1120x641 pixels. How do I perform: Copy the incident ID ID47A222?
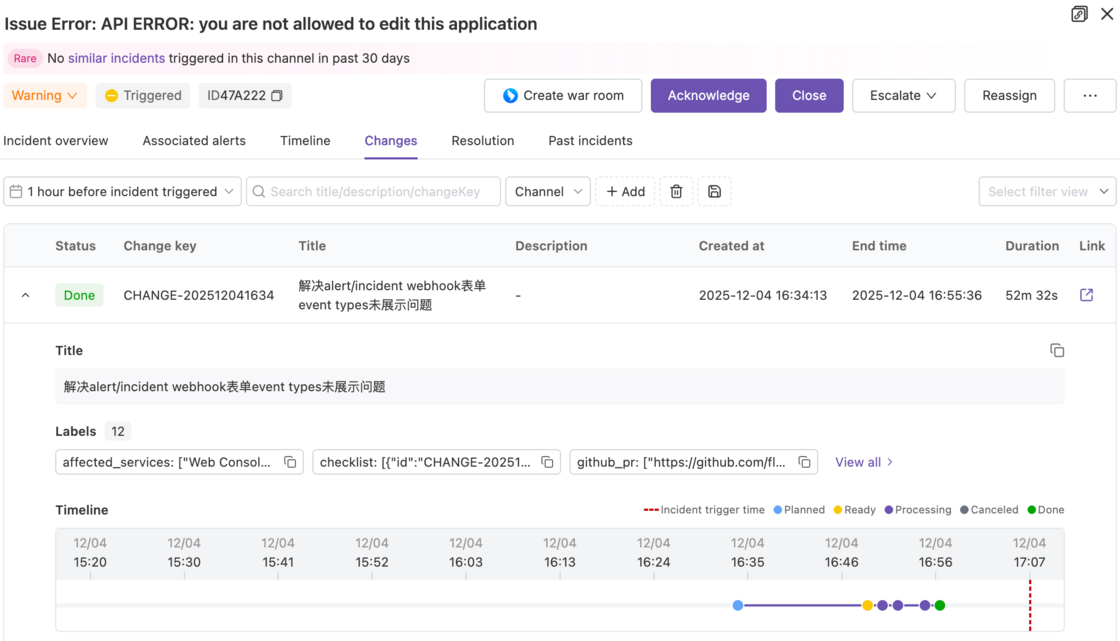(x=277, y=96)
